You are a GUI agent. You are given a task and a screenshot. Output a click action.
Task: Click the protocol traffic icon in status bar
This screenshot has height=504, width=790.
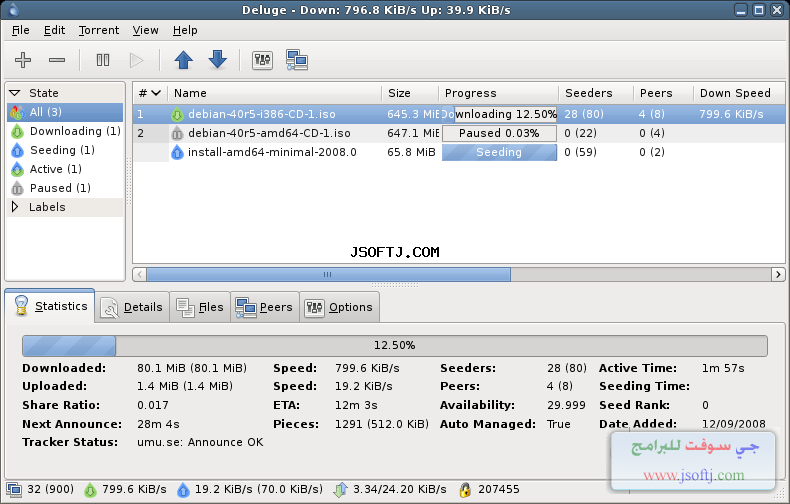coord(341,489)
